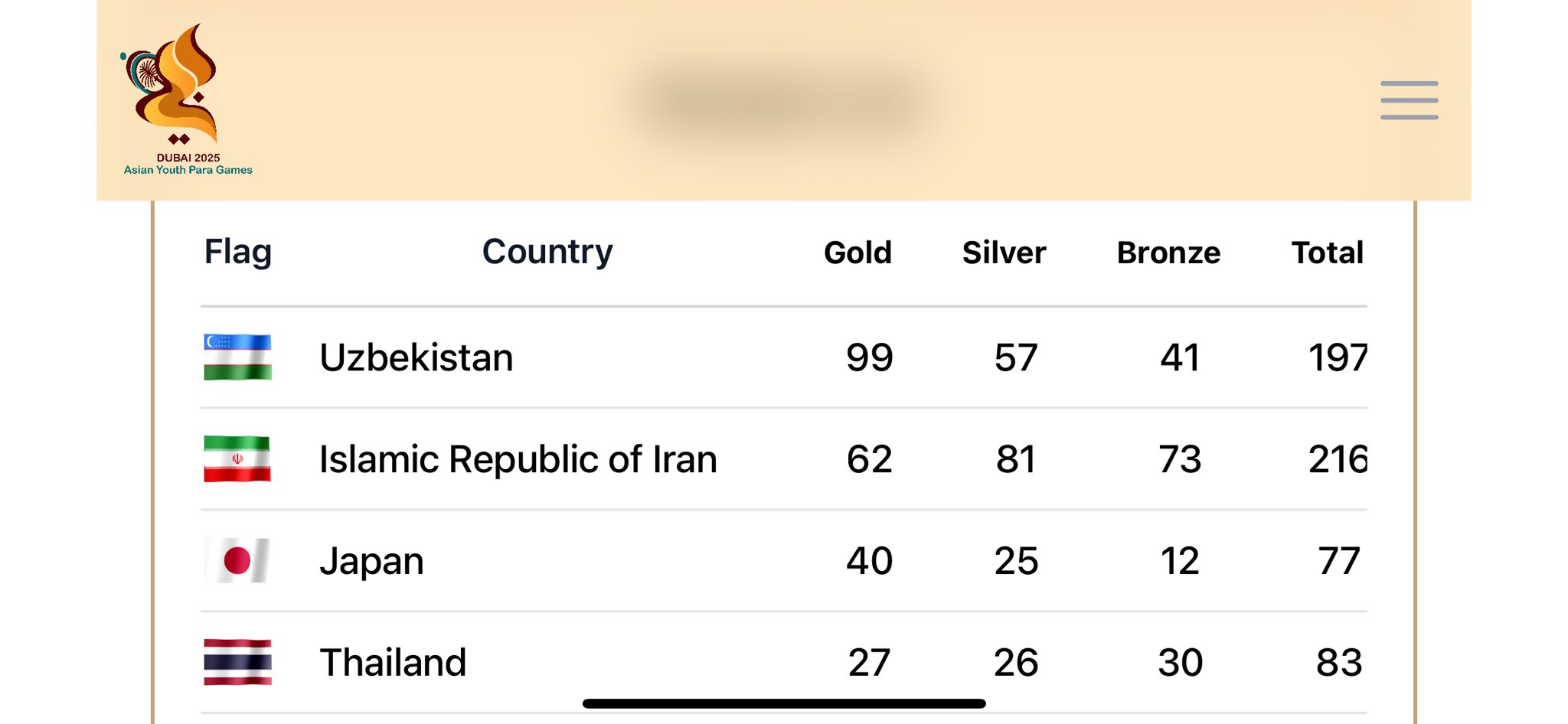The width and height of the screenshot is (1568, 724).
Task: Select the Silver column header
Action: (1004, 253)
